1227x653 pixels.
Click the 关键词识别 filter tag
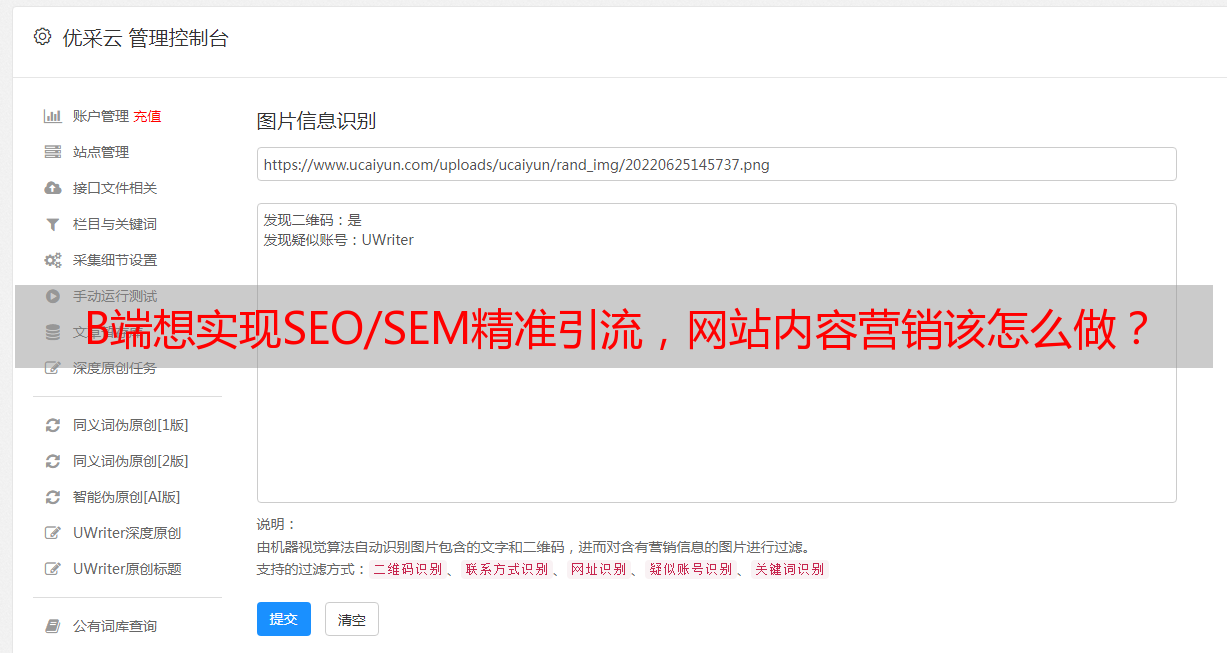(790, 569)
